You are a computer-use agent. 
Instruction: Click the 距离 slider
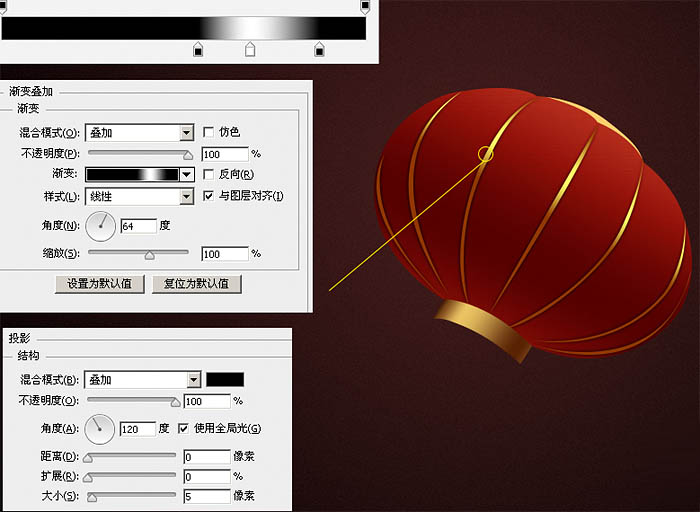tap(131, 457)
